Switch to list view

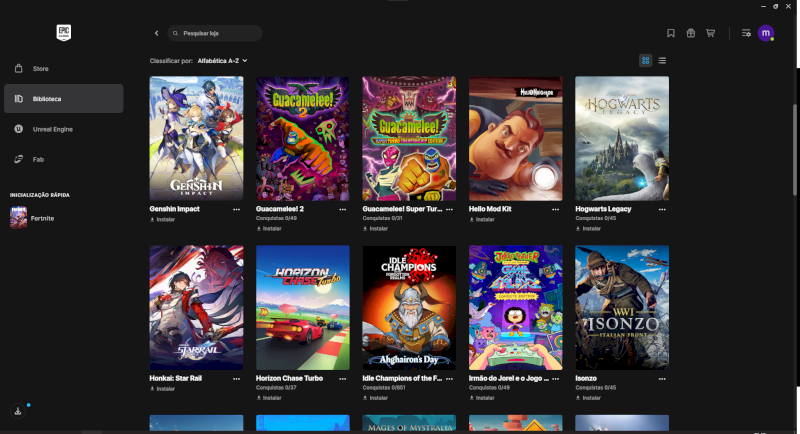662,61
